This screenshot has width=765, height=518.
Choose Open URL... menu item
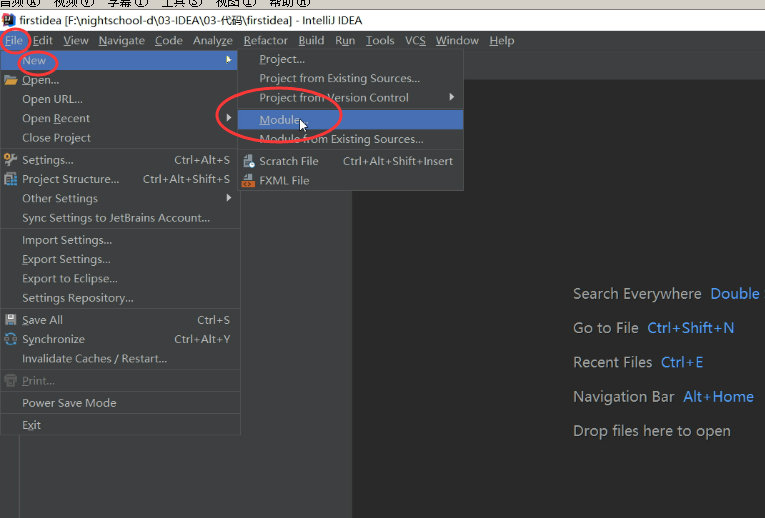pyautogui.click(x=119, y=99)
